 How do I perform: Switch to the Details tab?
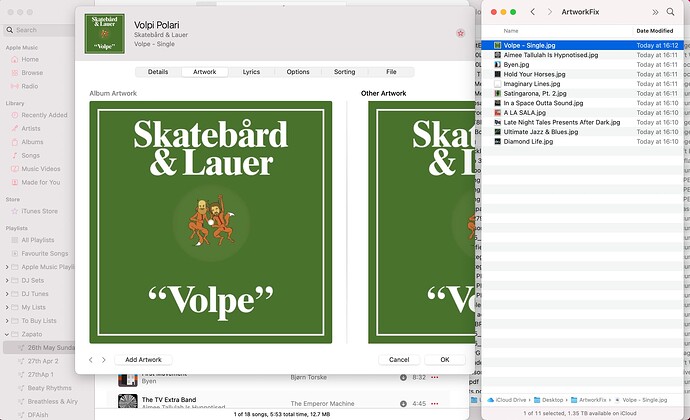(x=158, y=72)
